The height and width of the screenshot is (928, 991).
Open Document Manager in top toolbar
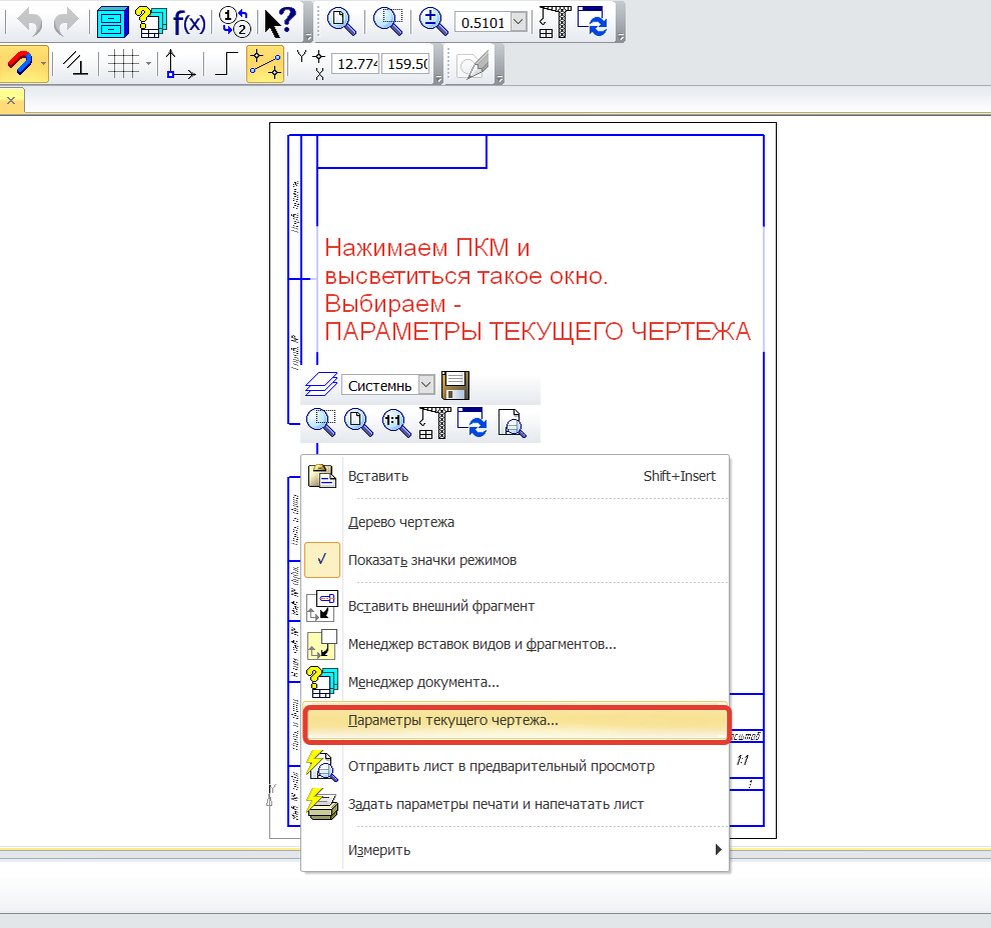point(151,21)
